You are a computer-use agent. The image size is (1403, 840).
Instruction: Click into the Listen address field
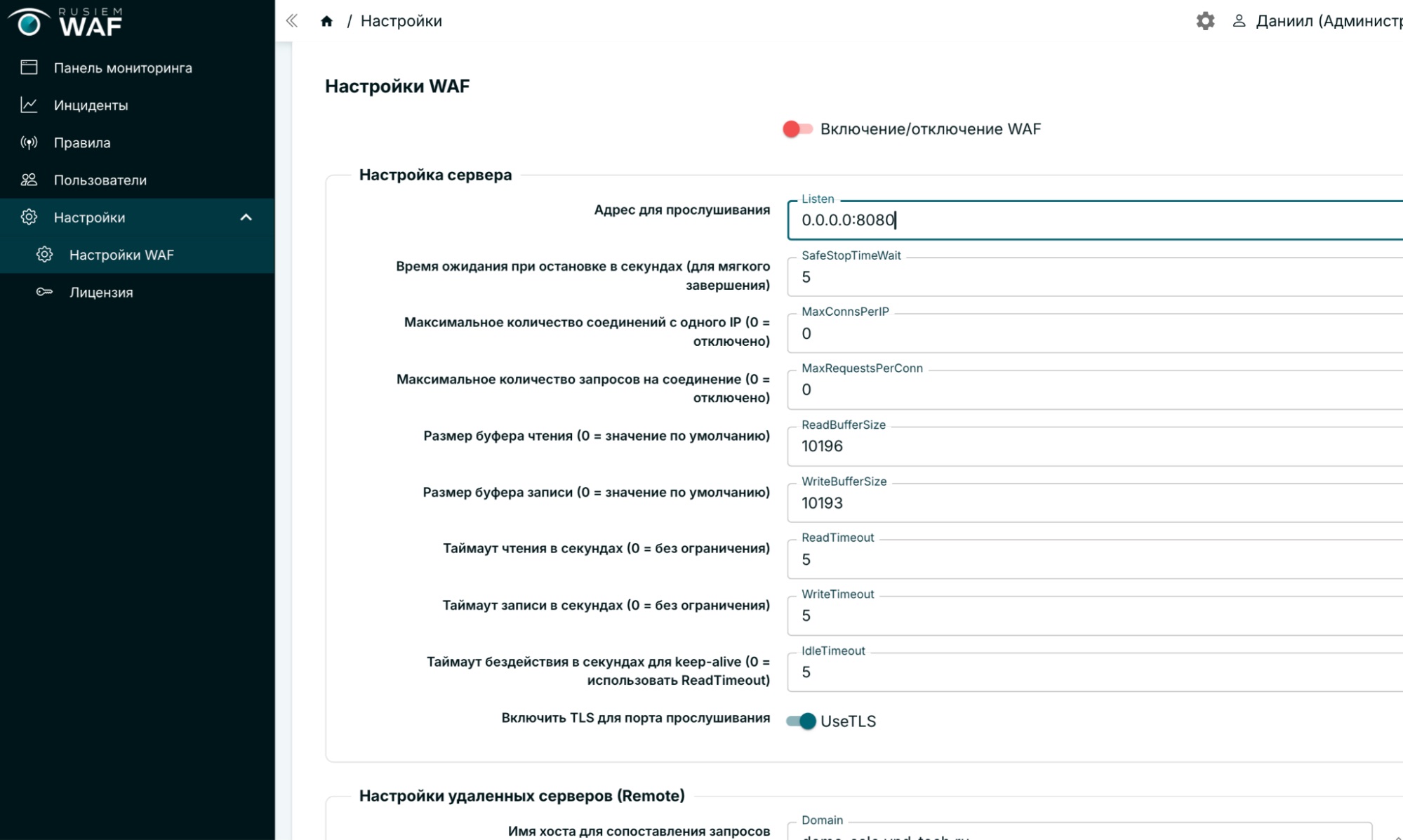point(1095,220)
